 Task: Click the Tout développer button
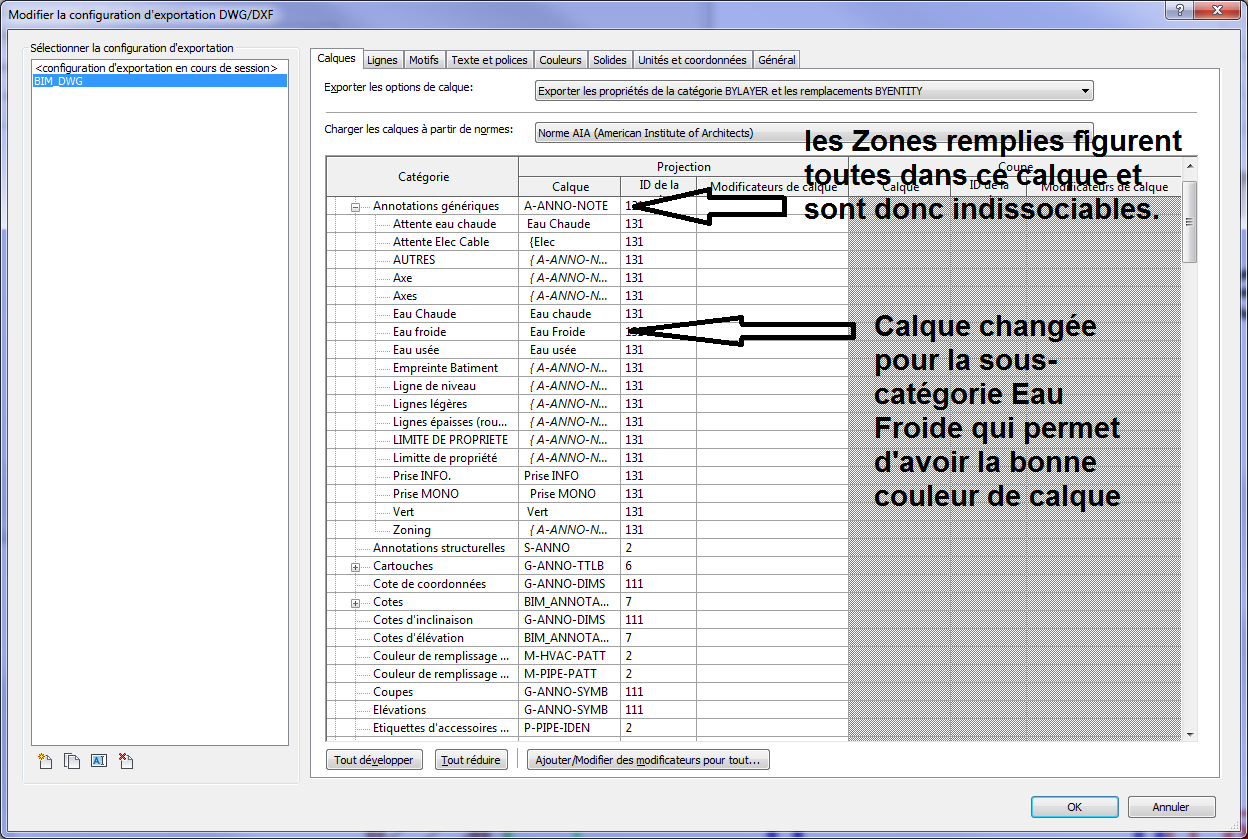click(374, 760)
